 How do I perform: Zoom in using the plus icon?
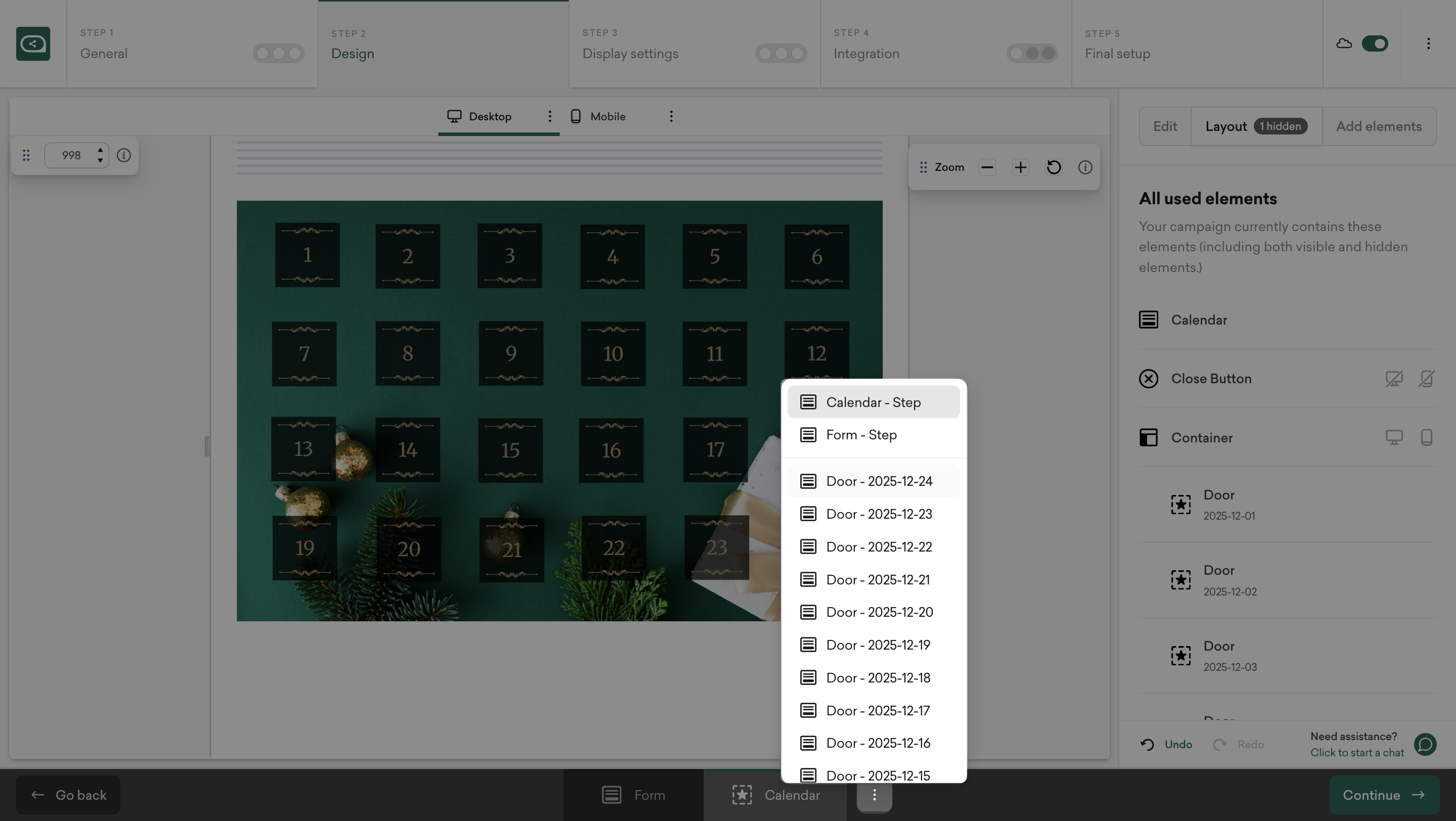(x=1020, y=167)
